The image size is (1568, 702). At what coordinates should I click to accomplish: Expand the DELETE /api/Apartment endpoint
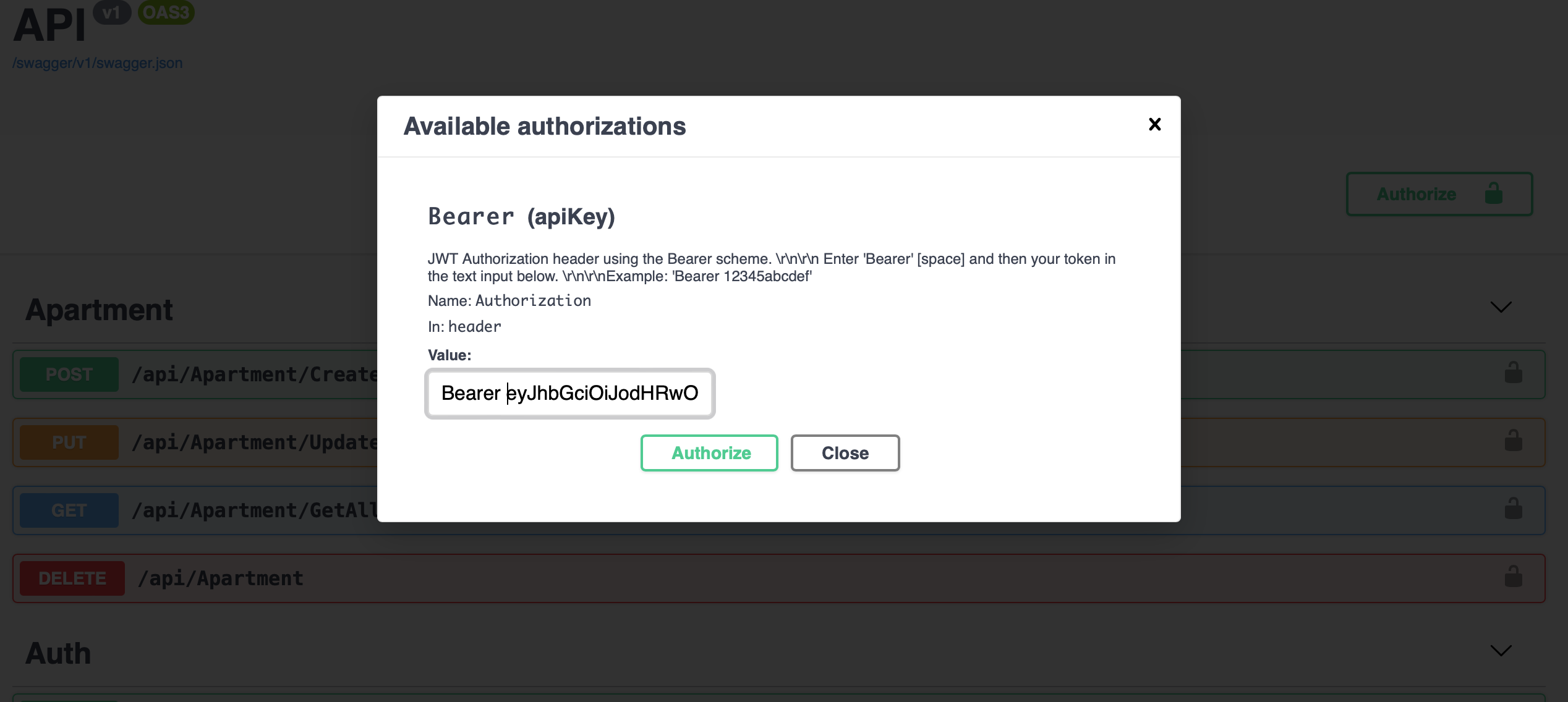coord(221,578)
